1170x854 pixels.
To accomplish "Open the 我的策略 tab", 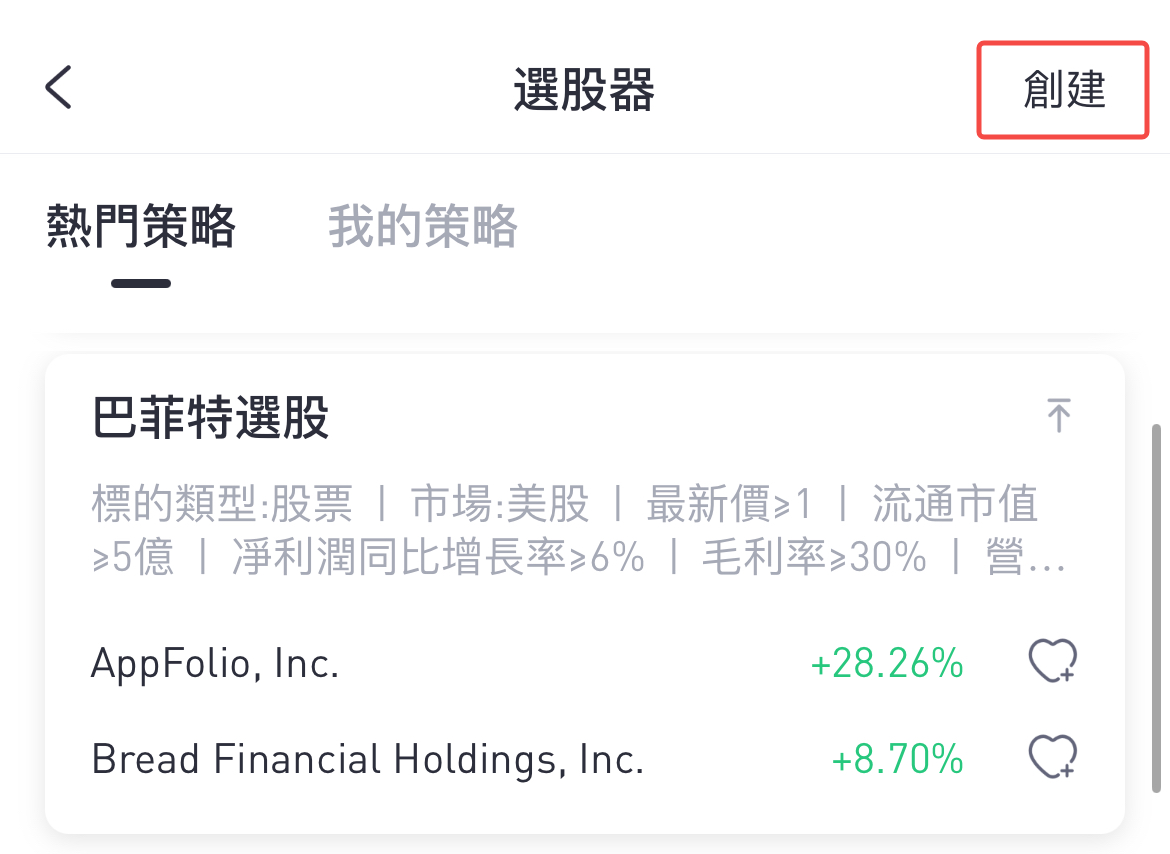I will [422, 226].
